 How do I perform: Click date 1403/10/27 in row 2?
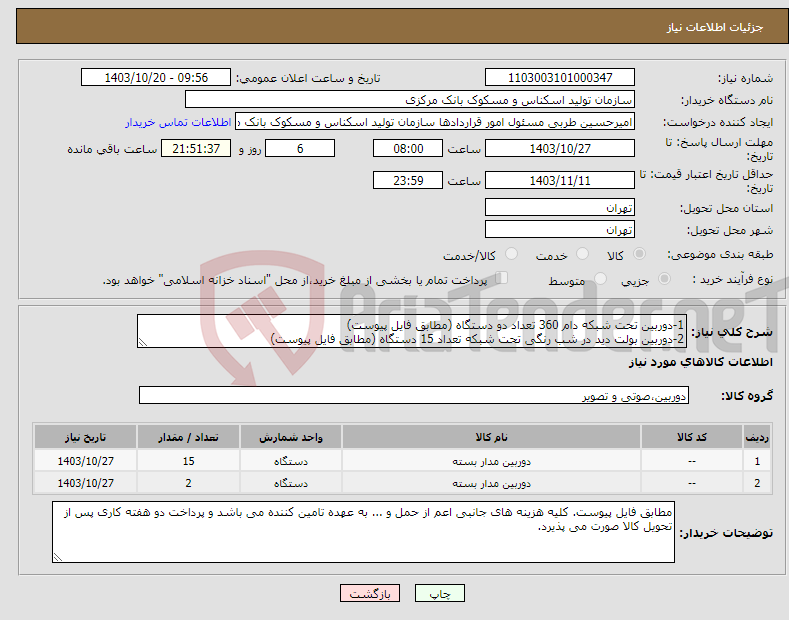(x=85, y=483)
